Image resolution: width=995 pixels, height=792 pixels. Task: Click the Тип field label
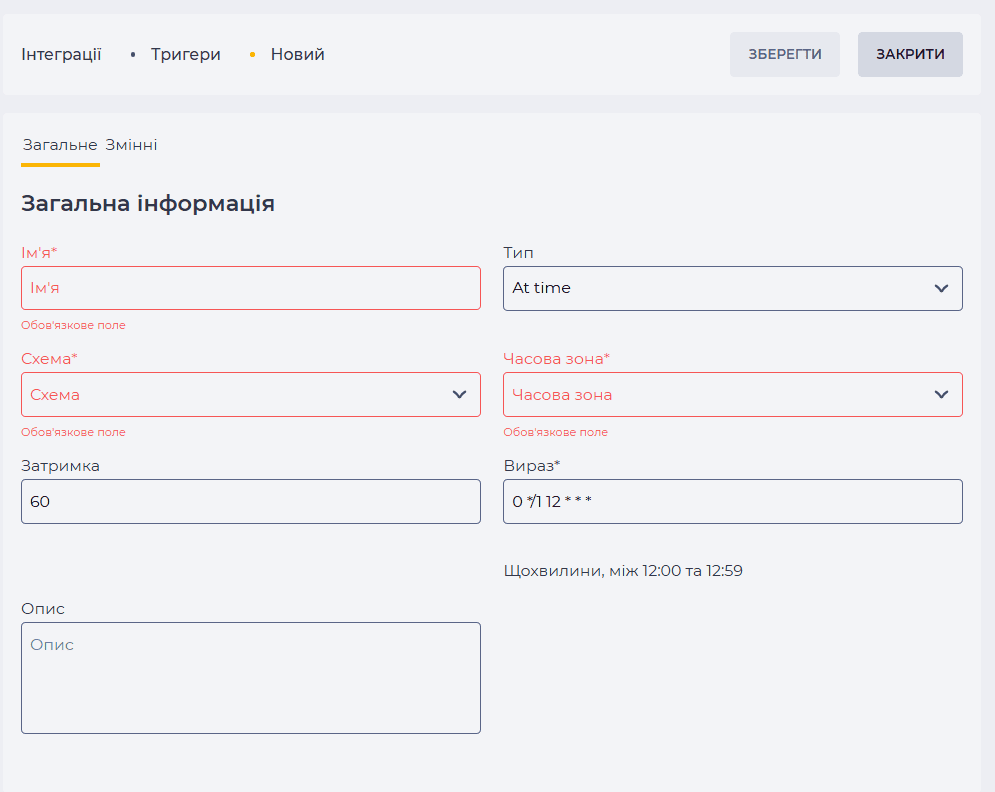tap(518, 253)
